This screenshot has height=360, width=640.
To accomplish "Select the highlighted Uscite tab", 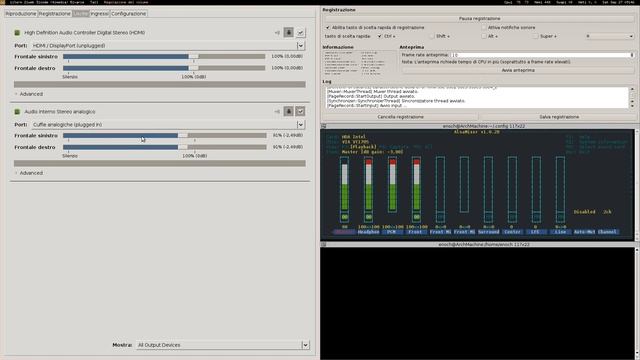I will tap(80, 13).
